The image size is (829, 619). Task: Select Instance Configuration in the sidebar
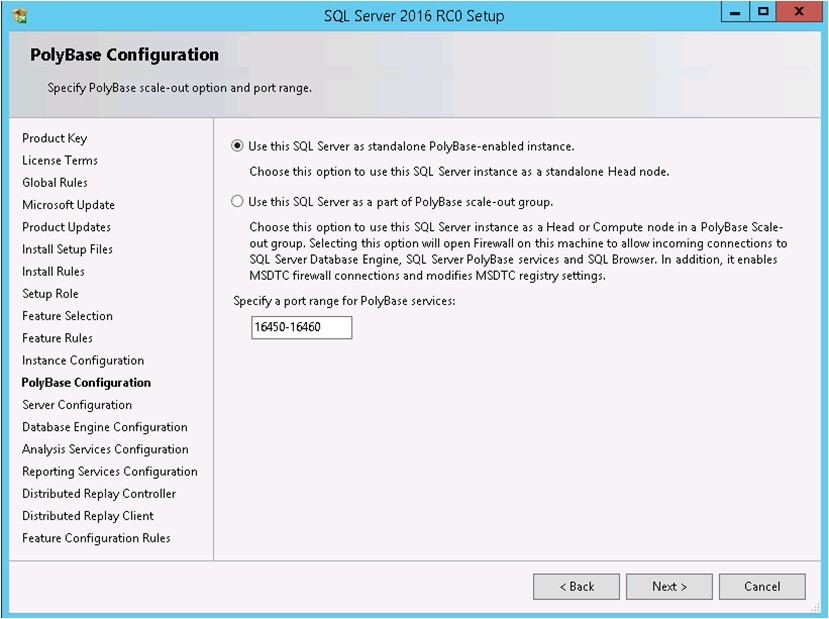pos(83,361)
